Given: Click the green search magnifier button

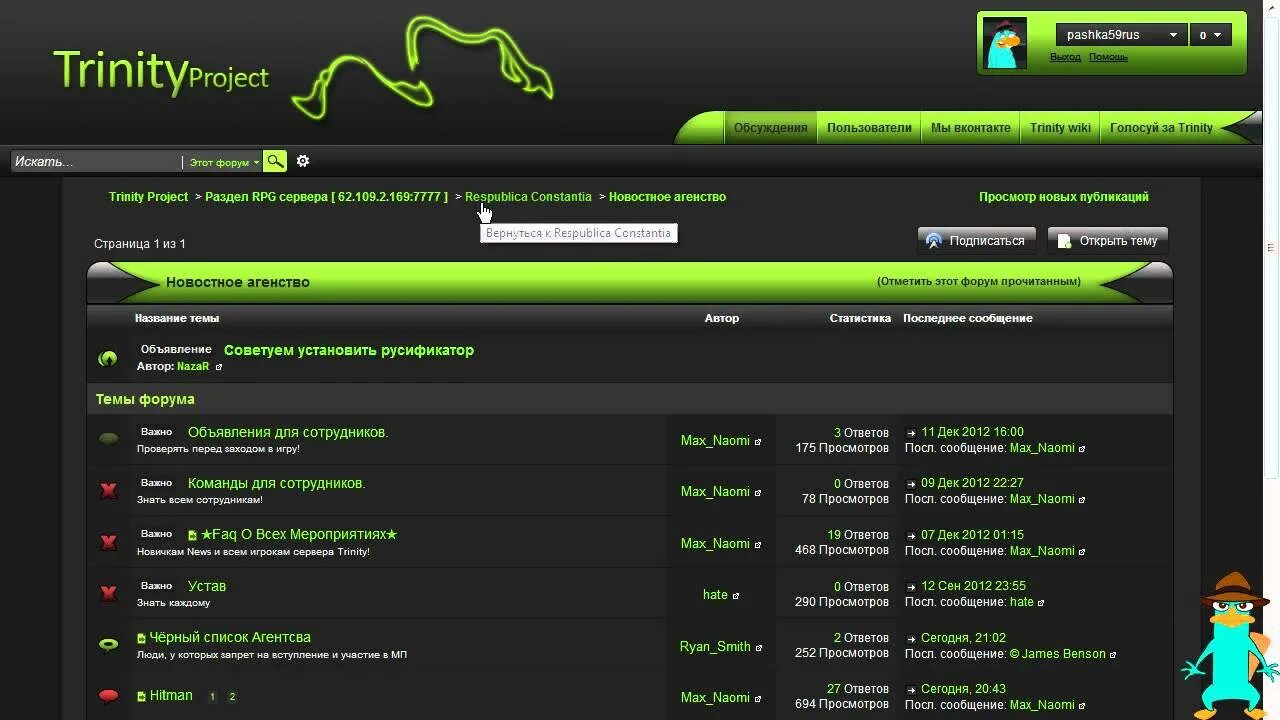Looking at the screenshot, I should [275, 161].
